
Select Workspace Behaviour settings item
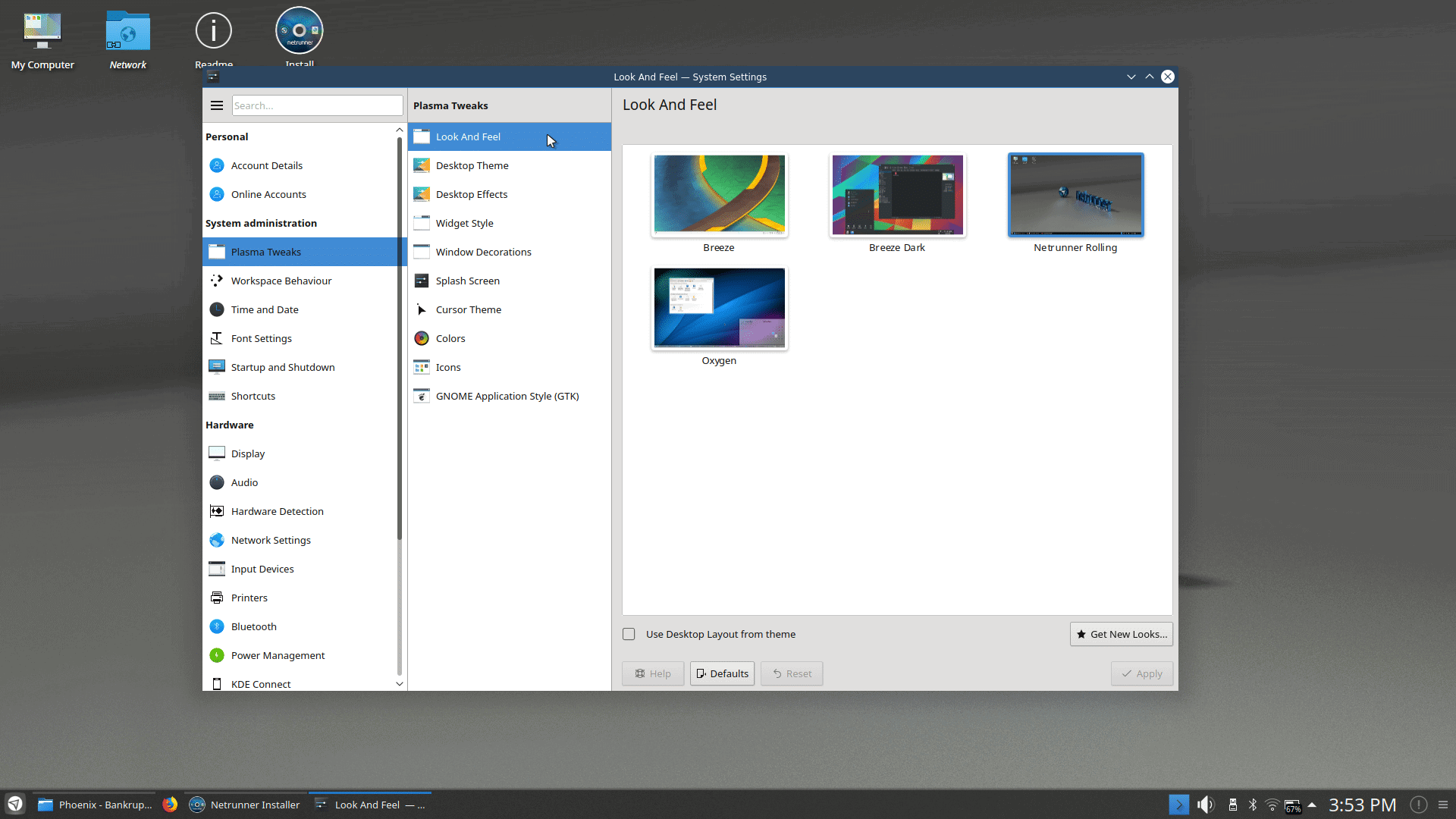pos(281,280)
